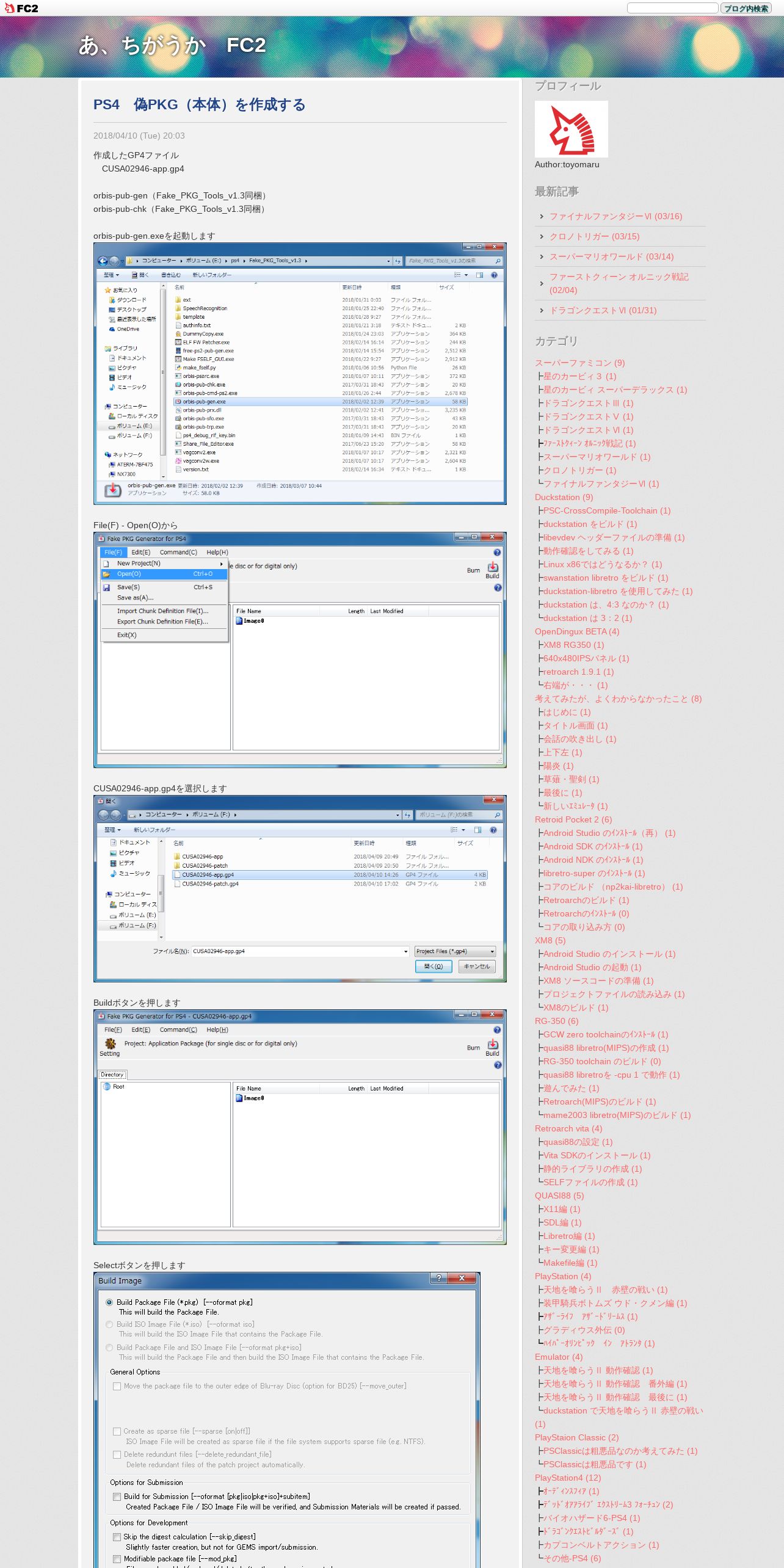Viewport: 784px width, 1568px height.
Task: Check the Delete redundant files checkbox
Action: pyautogui.click(x=117, y=1454)
